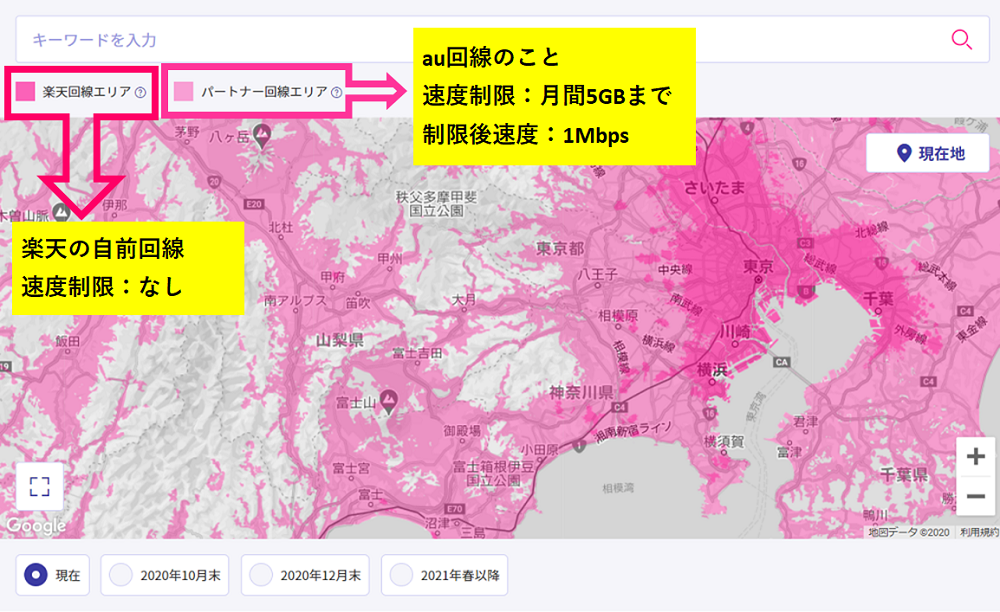This screenshot has height=612, width=1000.
Task: Click the 神奈川県 prefecture label
Action: [581, 392]
